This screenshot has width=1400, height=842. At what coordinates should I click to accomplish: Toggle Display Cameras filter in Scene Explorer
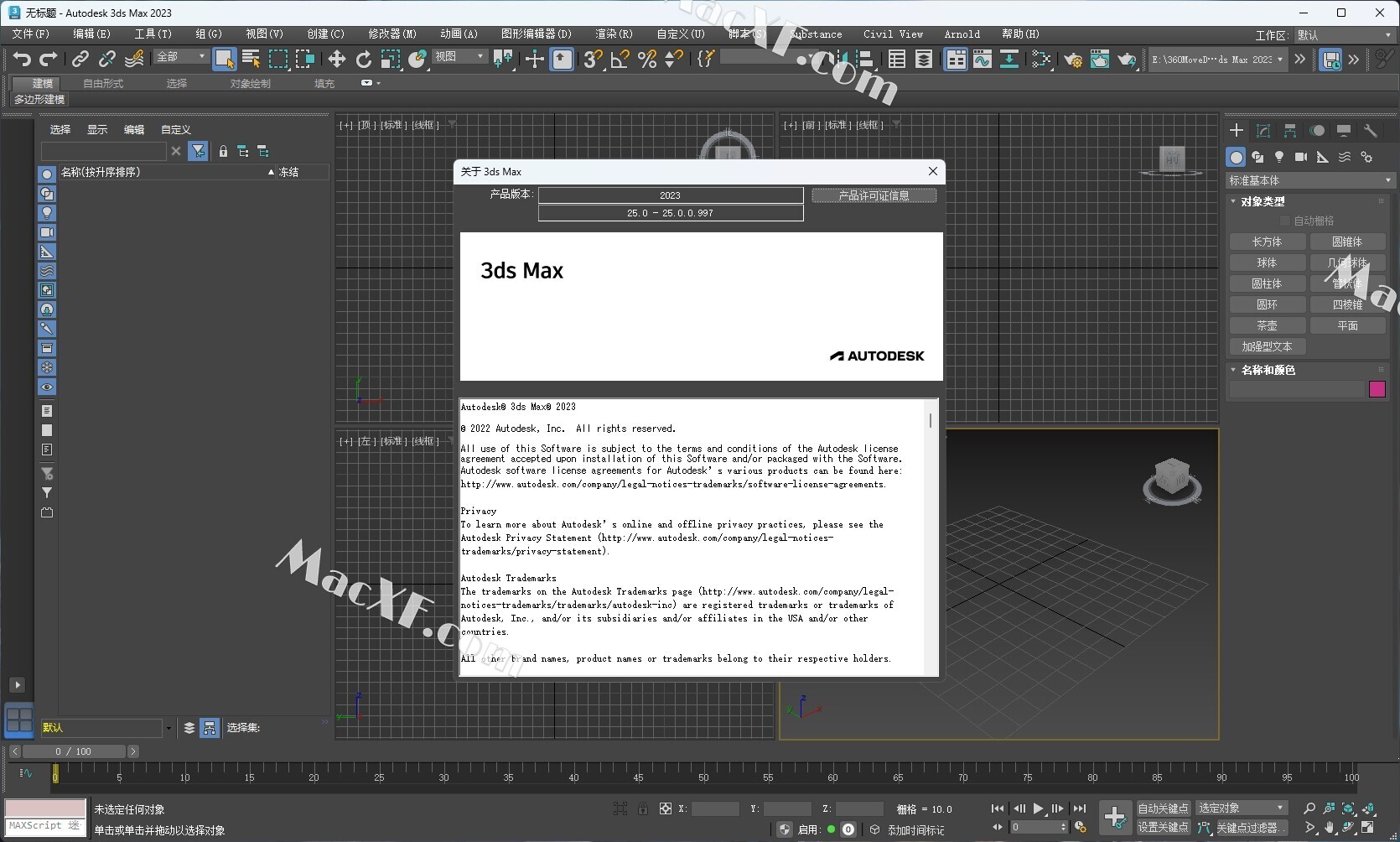point(47,232)
